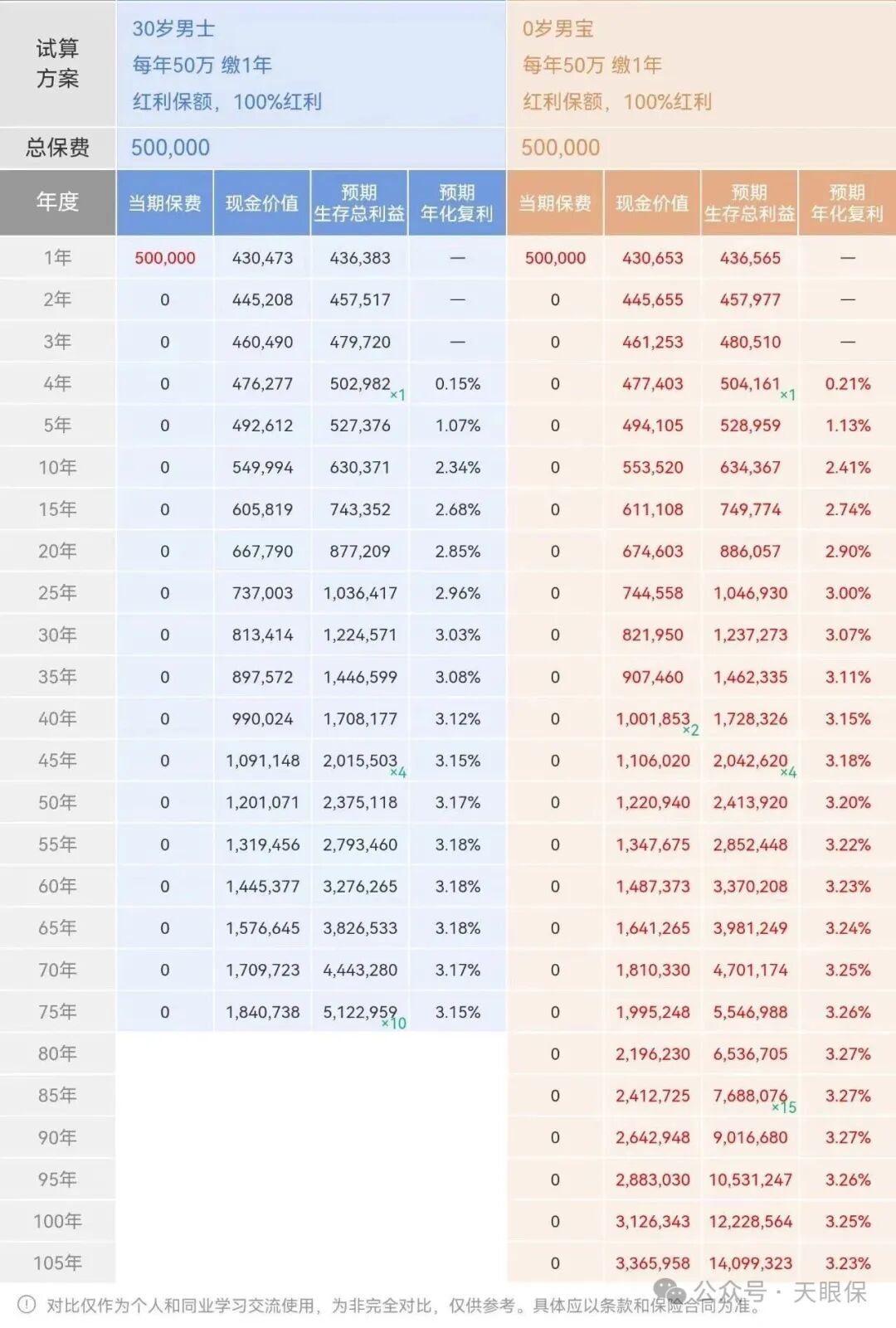896x1328 pixels.
Task: Select the orange 预期年化复利 column header
Action: tap(846, 203)
